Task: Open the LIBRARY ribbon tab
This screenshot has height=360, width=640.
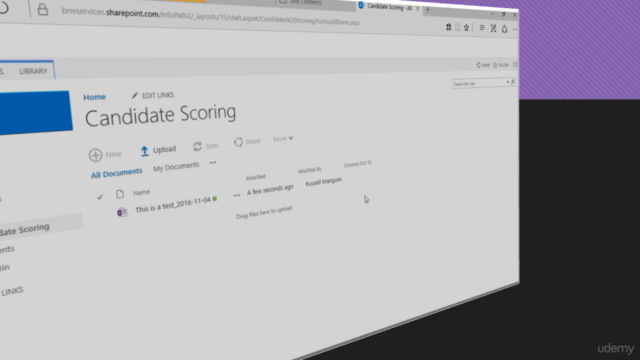Action: click(33, 71)
